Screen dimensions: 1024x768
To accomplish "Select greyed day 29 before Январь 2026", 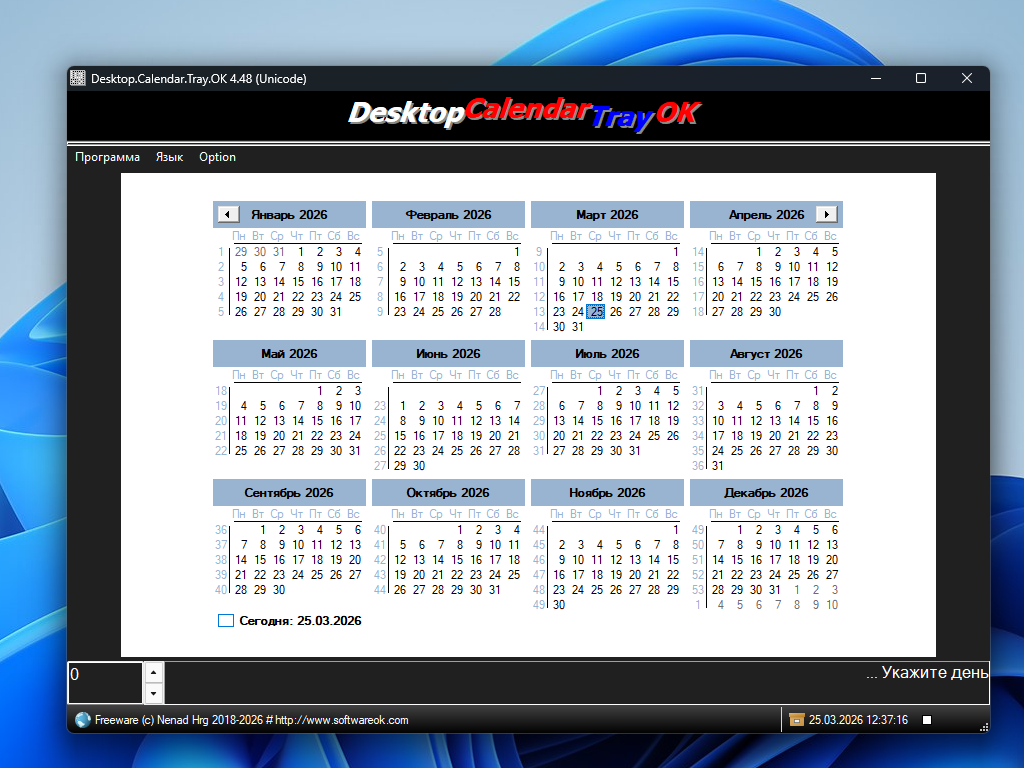I will pyautogui.click(x=241, y=251).
